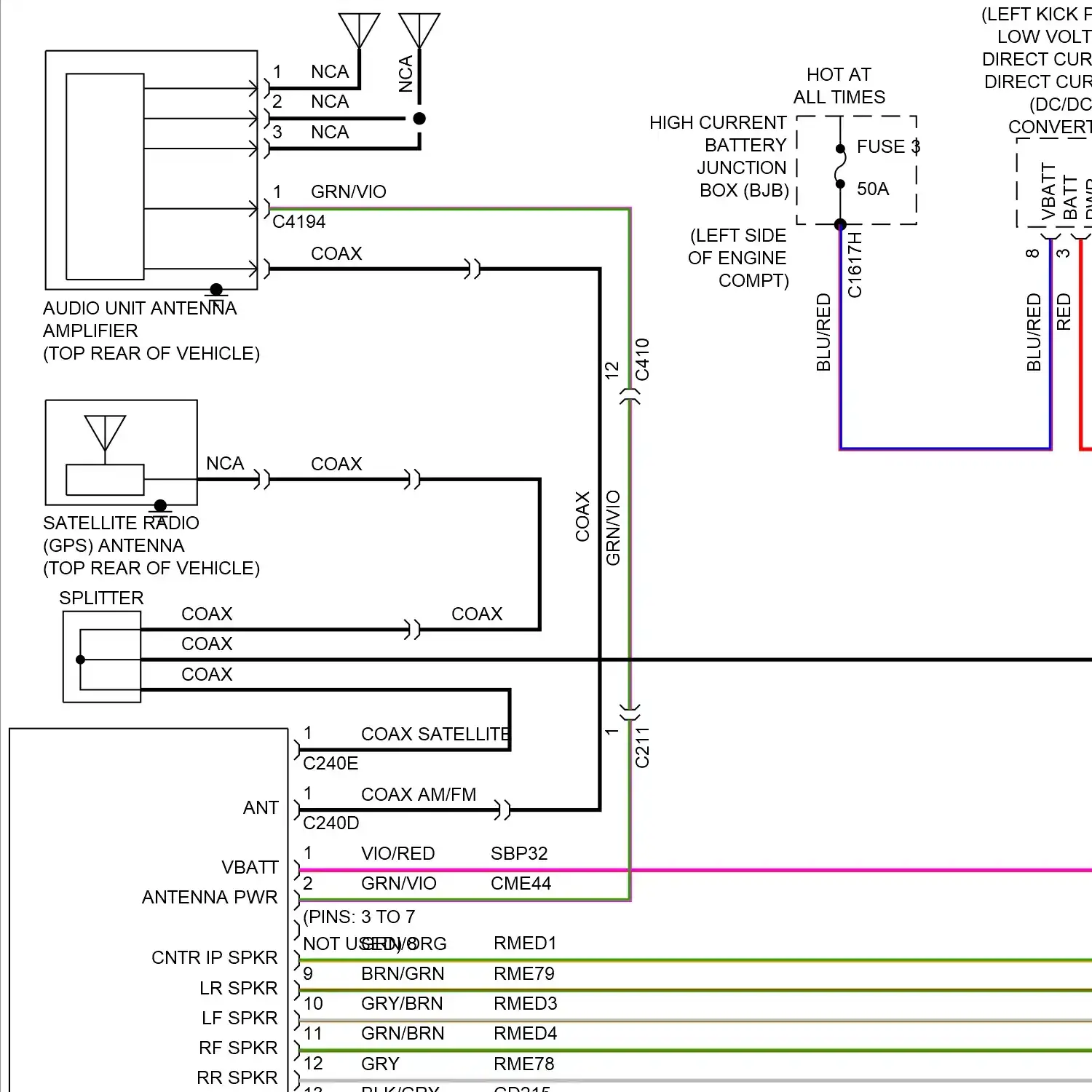This screenshot has height=1092, width=1092.
Task: Click the C1617H connector label
Action: pos(855,265)
